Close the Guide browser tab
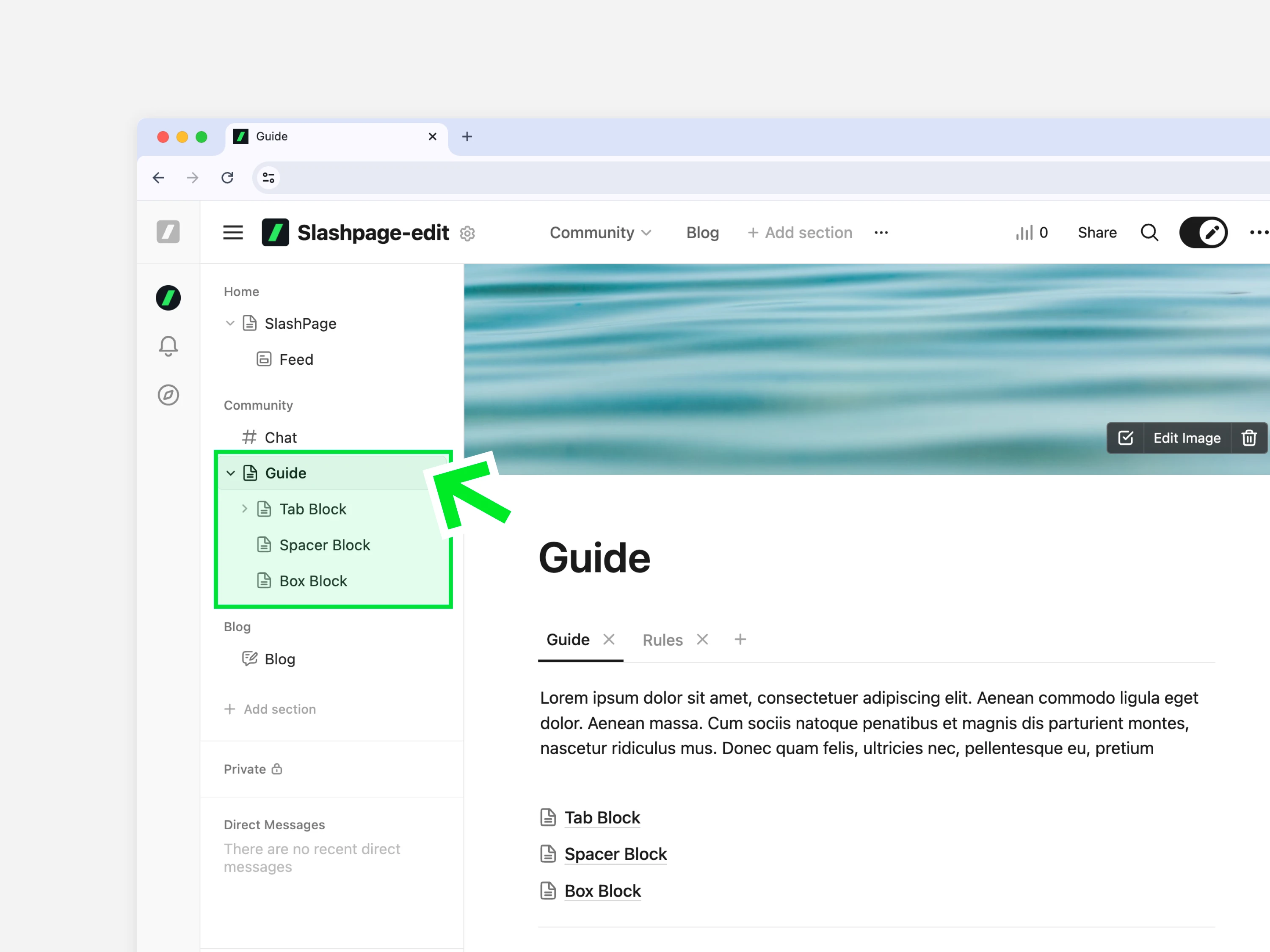The image size is (1270, 952). coord(433,137)
